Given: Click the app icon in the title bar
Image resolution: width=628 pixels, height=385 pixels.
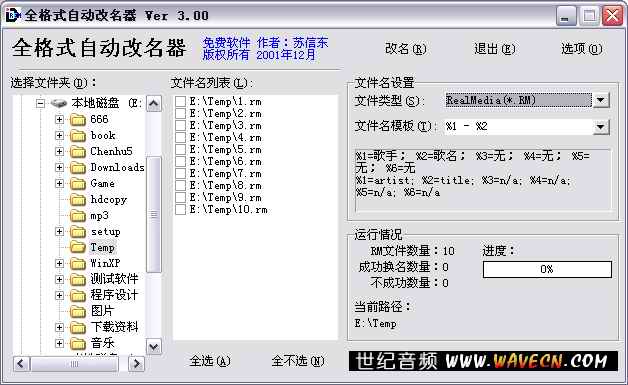Looking at the screenshot, I should tap(13, 15).
